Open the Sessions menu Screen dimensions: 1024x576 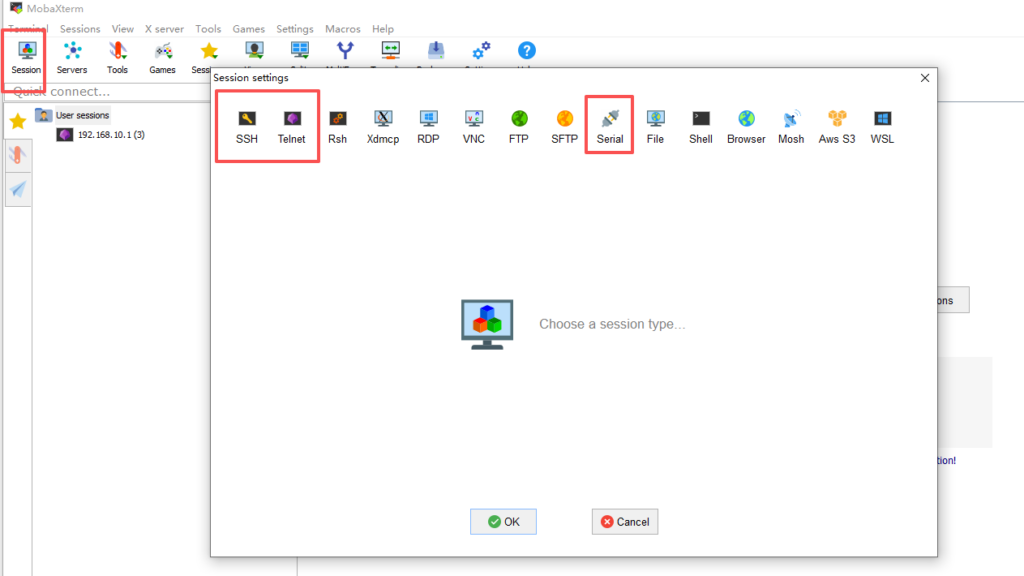(80, 29)
